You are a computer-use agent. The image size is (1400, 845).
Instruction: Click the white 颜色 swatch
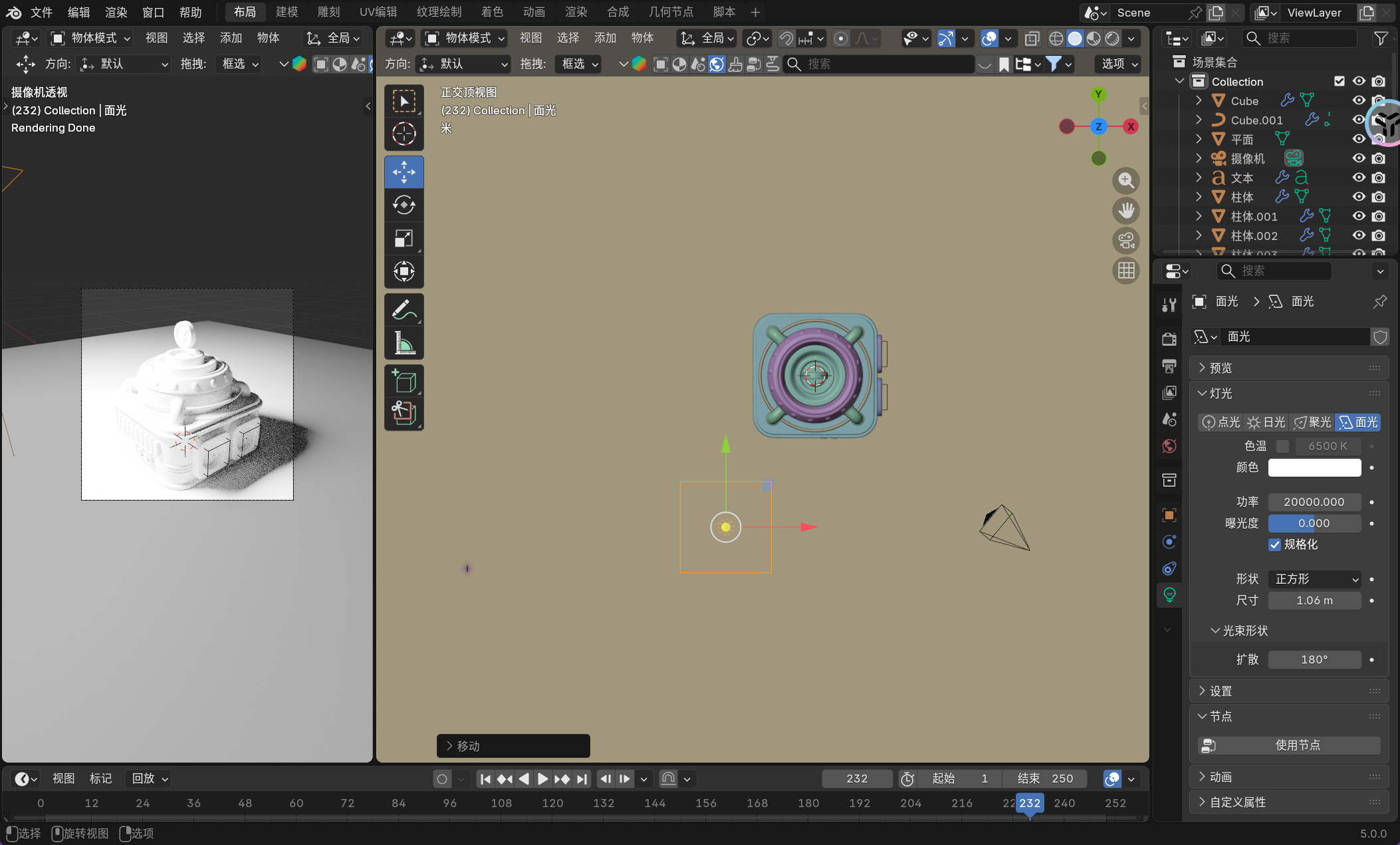point(1314,467)
